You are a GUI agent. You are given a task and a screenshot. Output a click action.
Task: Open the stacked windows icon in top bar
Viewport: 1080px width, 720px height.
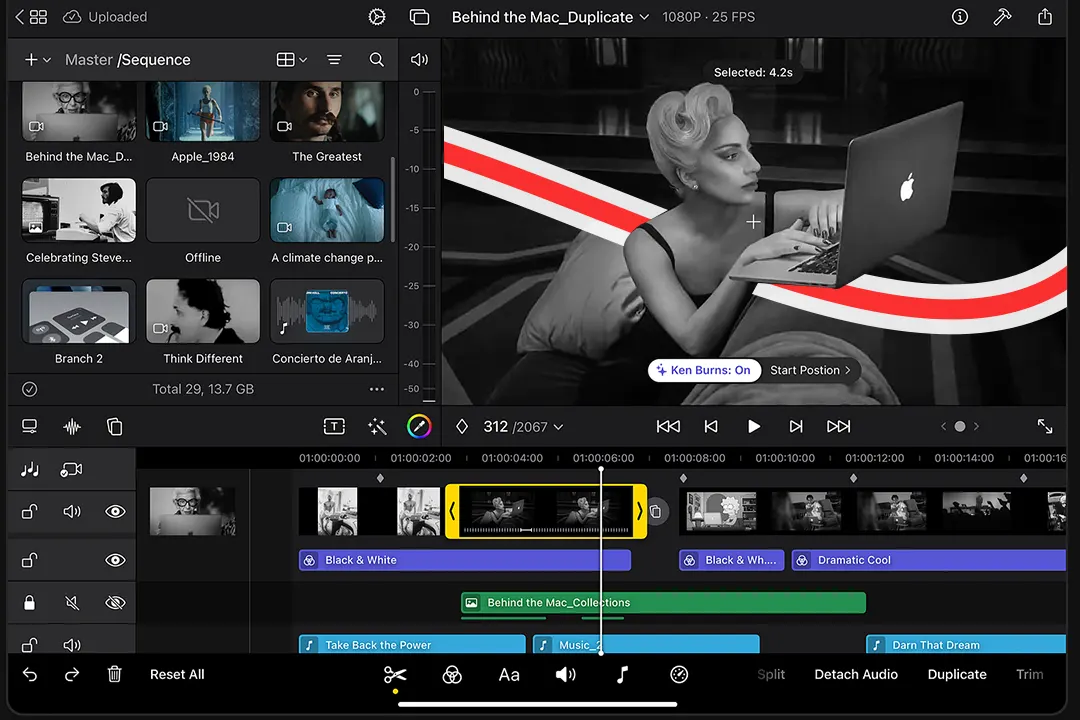419,17
